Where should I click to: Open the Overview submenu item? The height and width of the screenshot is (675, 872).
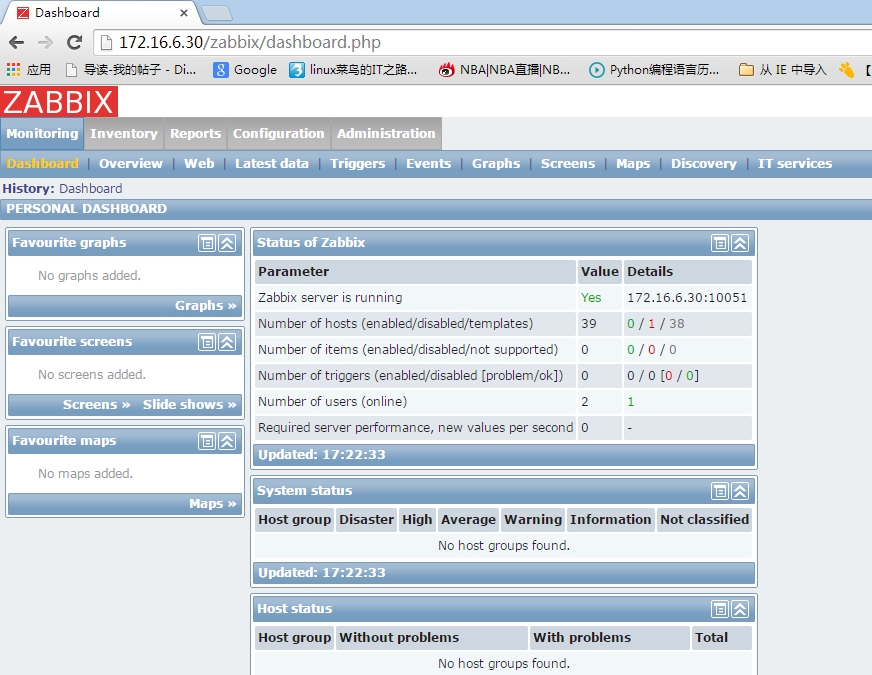(x=131, y=163)
